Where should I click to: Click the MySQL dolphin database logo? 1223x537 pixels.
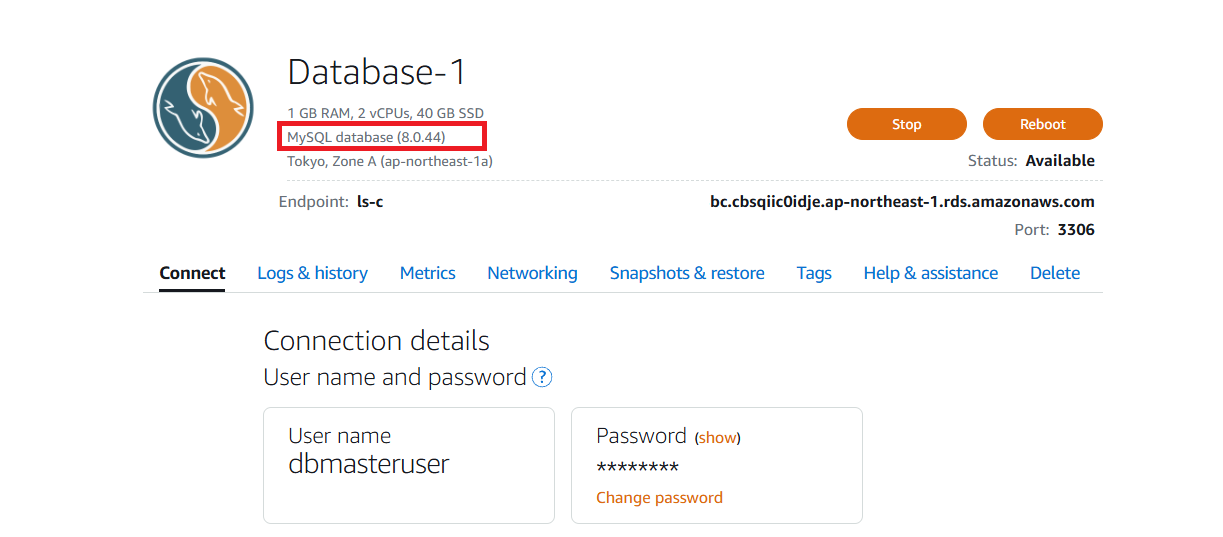point(203,108)
